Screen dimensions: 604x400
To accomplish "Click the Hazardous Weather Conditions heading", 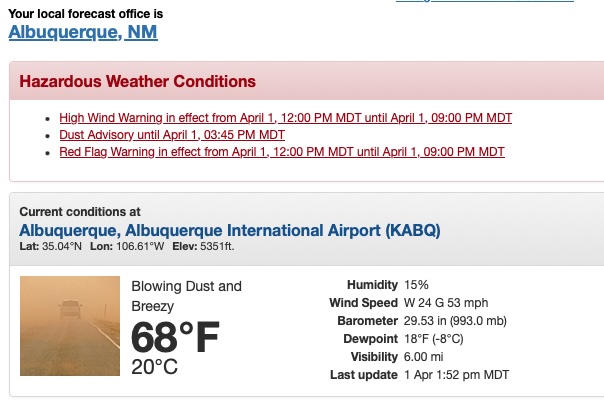I will click(x=138, y=81).
